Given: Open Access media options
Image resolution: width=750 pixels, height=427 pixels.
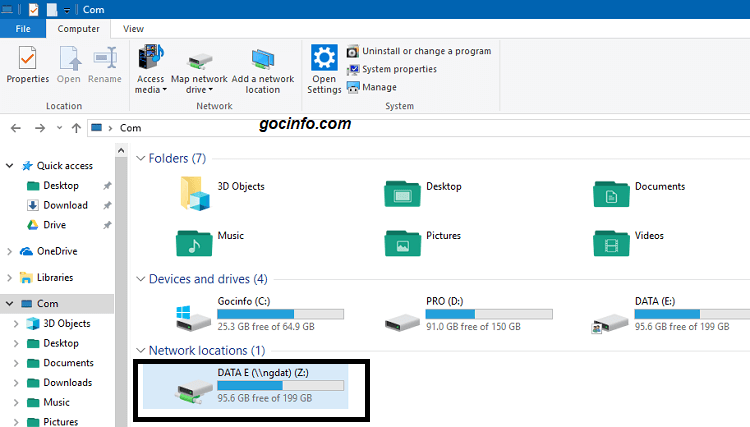Looking at the screenshot, I should [151, 70].
